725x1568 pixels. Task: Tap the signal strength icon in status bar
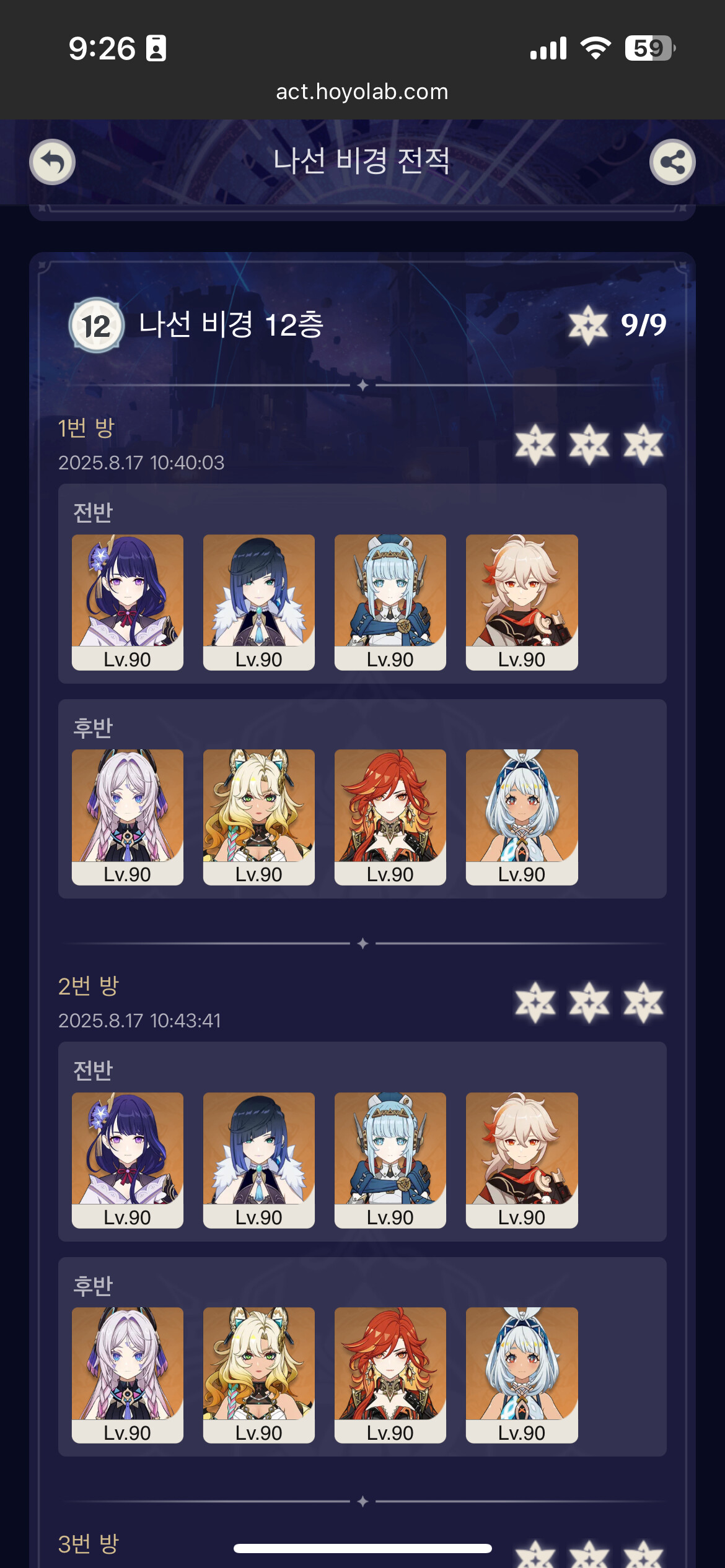(548, 48)
